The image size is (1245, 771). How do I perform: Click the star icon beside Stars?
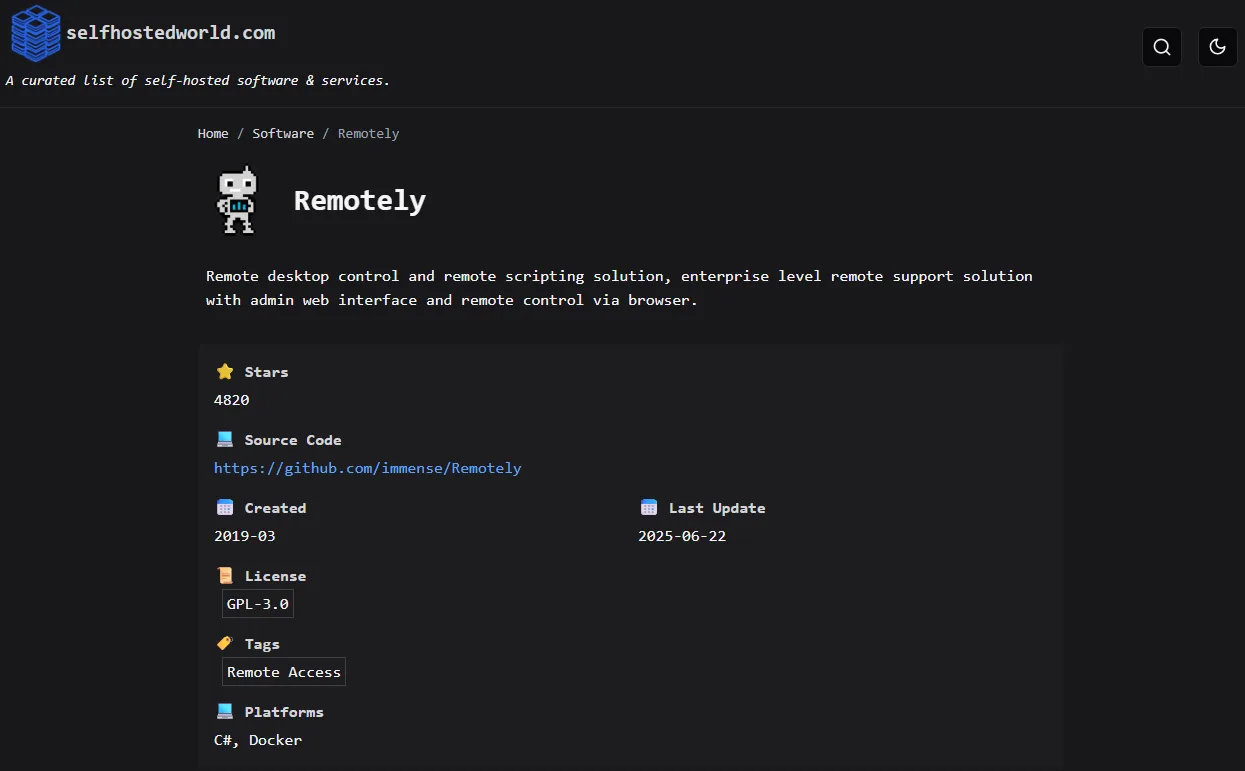[225, 372]
